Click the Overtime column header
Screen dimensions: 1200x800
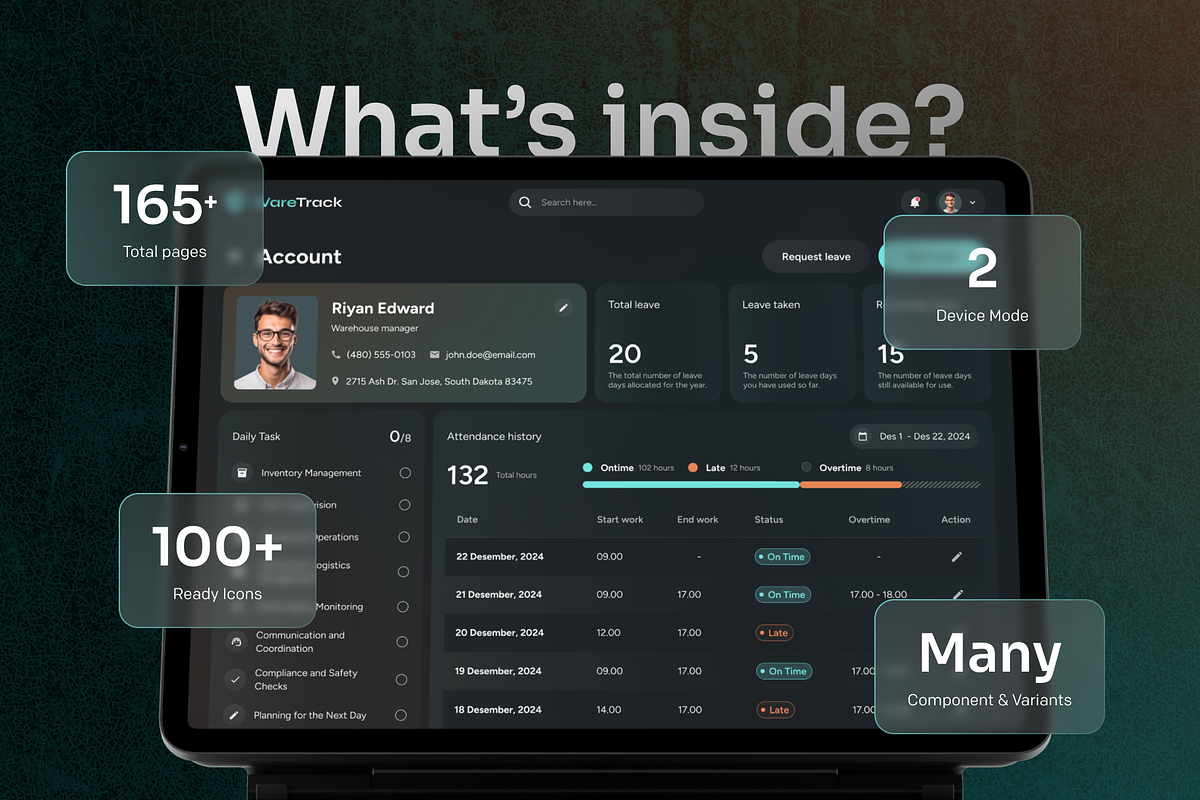(869, 520)
